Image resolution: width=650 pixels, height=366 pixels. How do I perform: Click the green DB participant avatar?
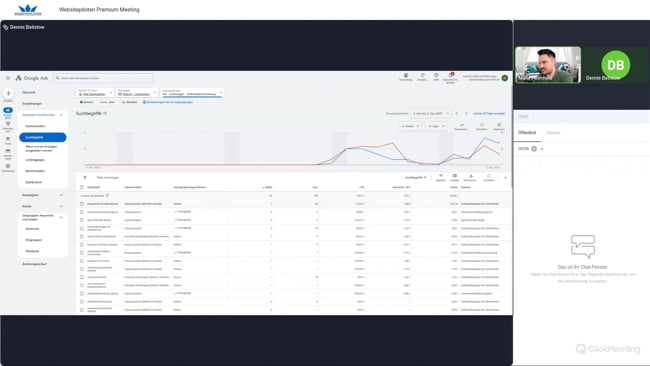615,65
